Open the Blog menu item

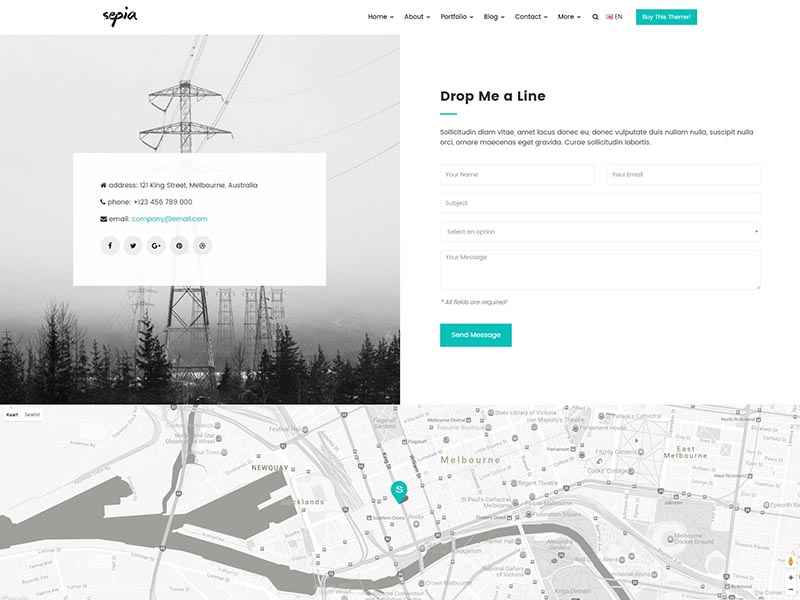coord(493,17)
